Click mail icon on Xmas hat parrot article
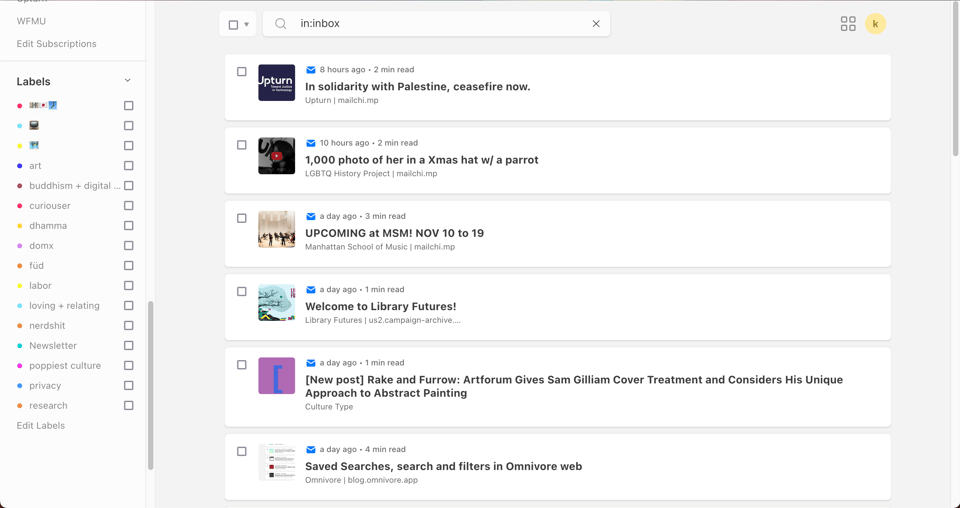Image resolution: width=960 pixels, height=508 pixels. 310,143
